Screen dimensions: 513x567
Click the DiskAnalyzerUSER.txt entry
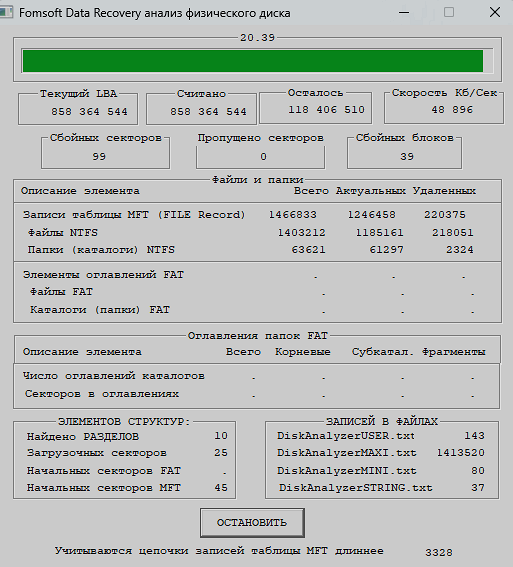click(346, 436)
